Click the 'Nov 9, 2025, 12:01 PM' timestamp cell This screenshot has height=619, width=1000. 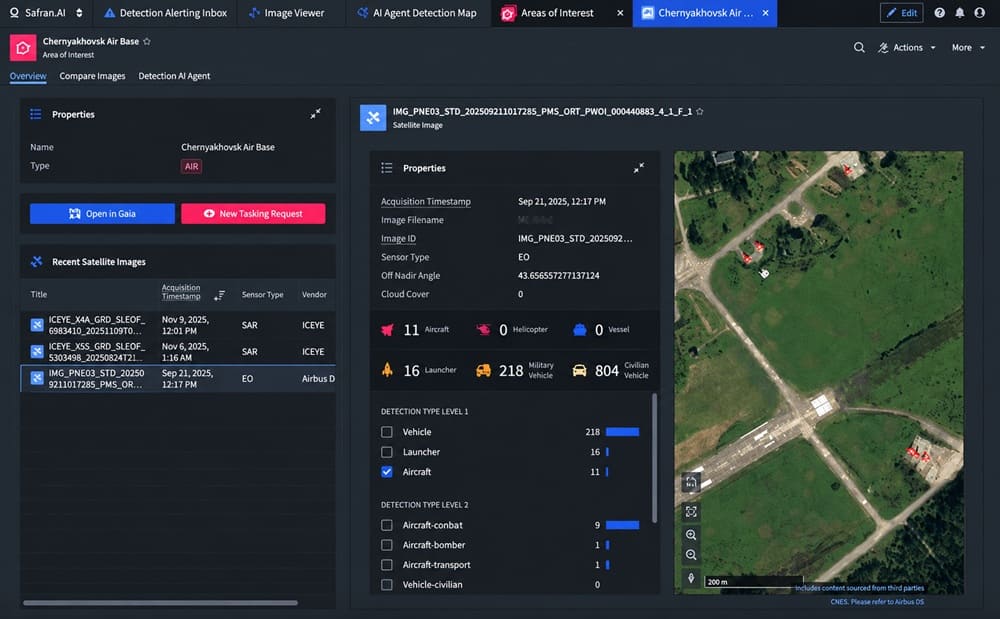(x=186, y=325)
